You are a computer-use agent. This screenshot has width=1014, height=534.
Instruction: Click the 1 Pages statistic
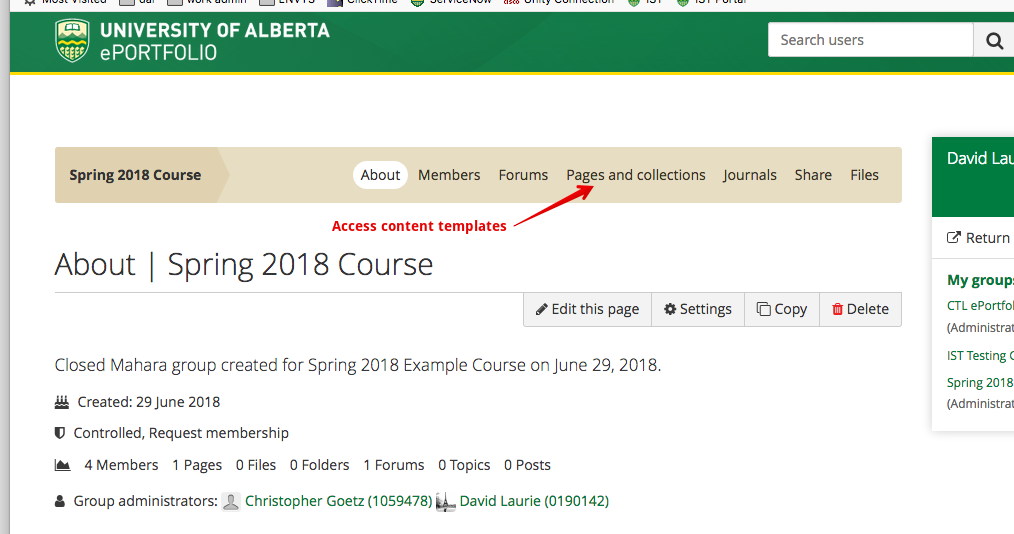(x=197, y=465)
